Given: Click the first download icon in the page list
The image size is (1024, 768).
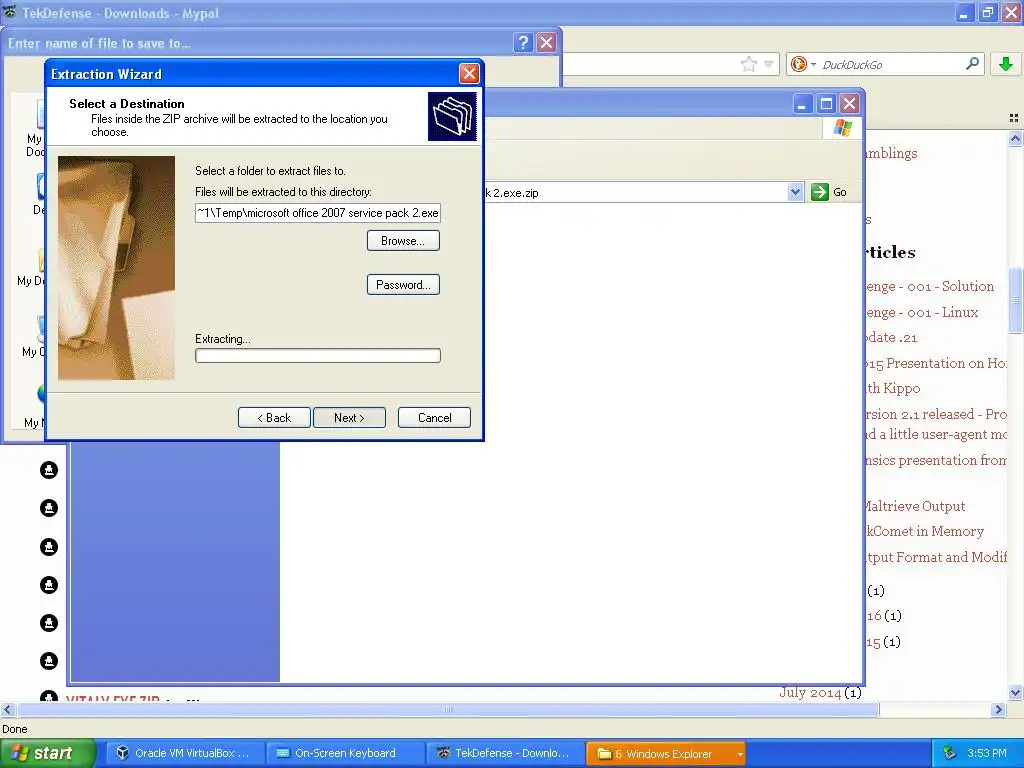Looking at the screenshot, I should tap(49, 470).
